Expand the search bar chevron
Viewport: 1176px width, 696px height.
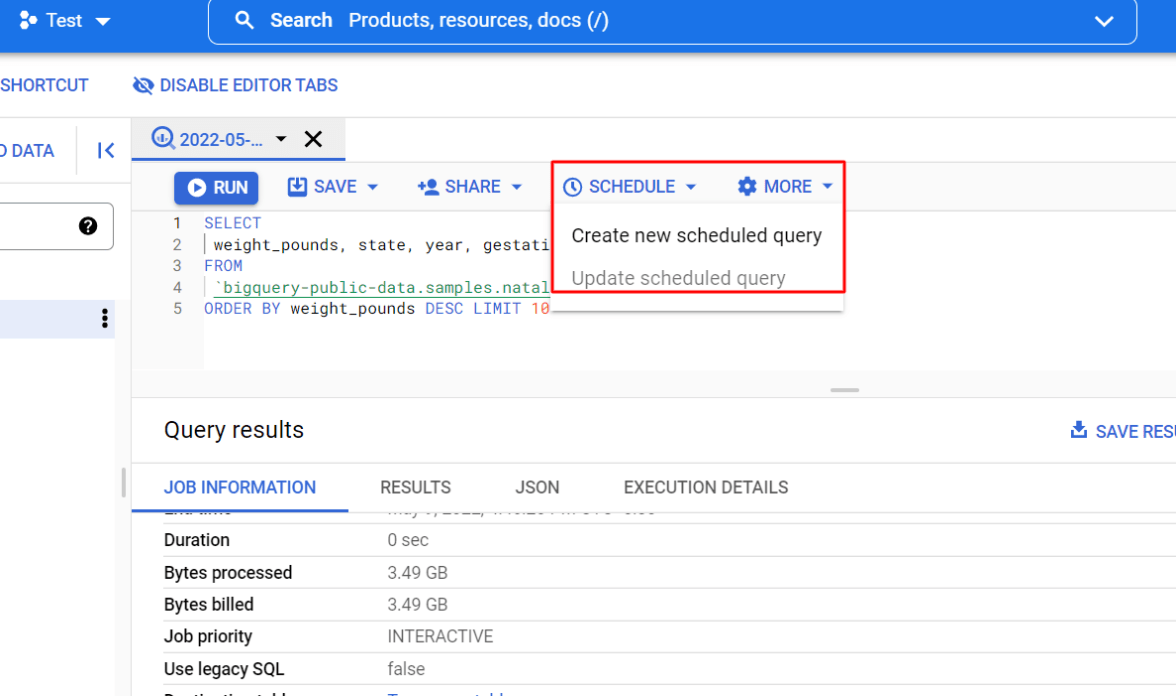coord(1104,21)
